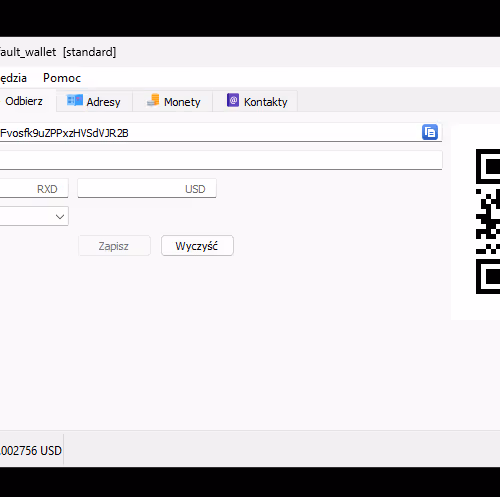
Task: Open the Pomoc menu
Action: tap(62, 78)
